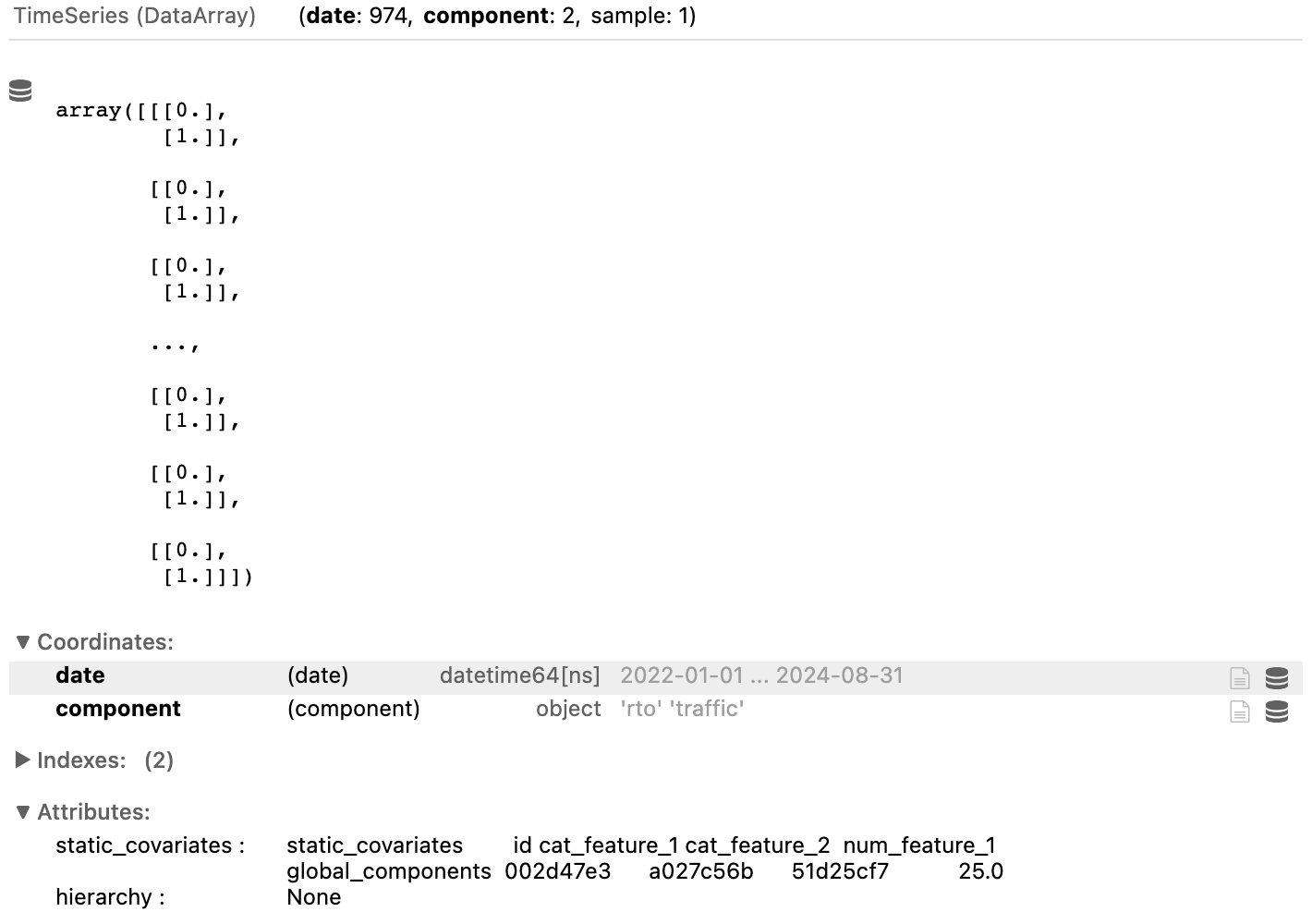The width and height of the screenshot is (1312, 924).
Task: Click the 'rto' 'traffic' values preview
Action: pyautogui.click(x=682, y=709)
